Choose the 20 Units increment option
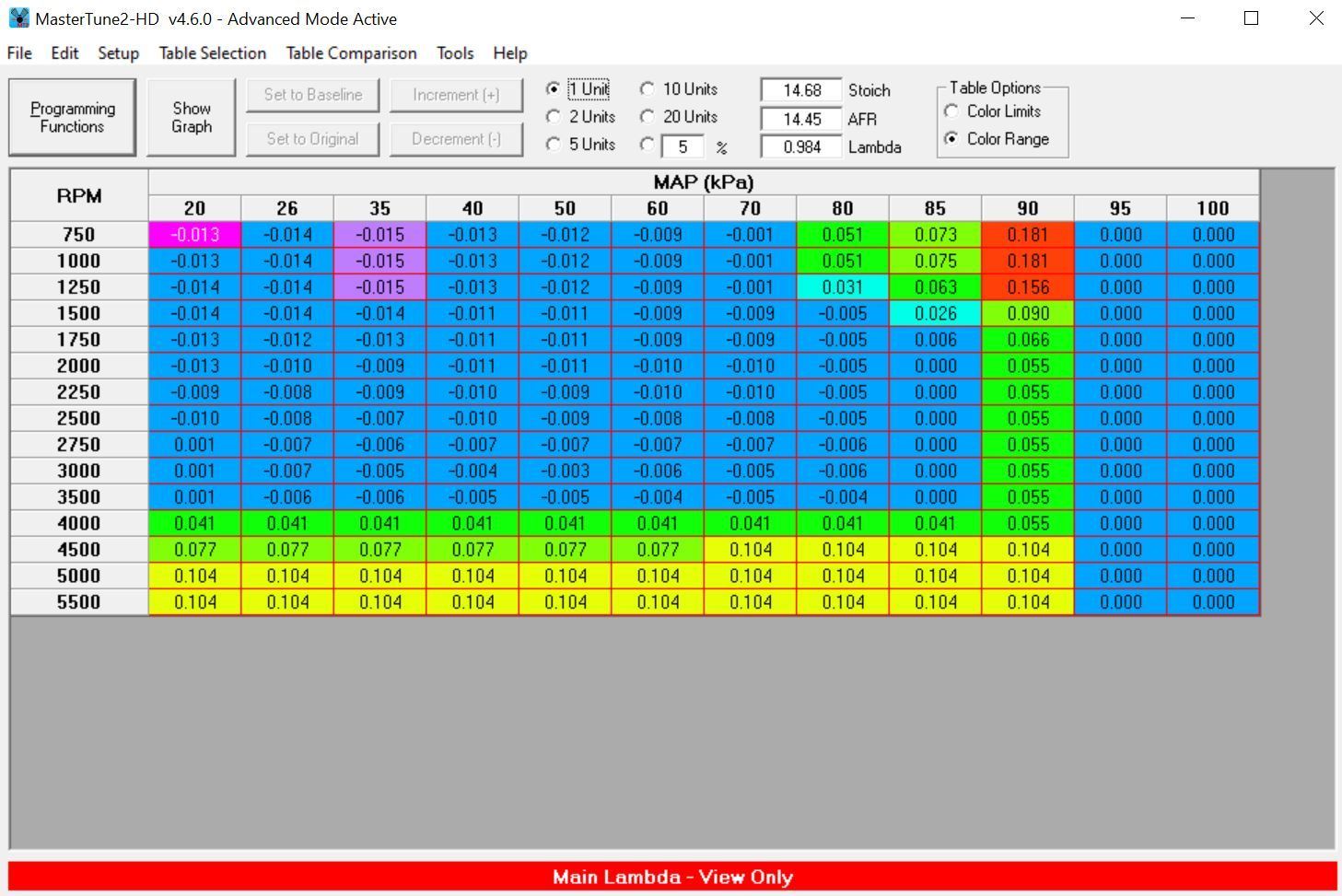The image size is (1342, 896). [648, 117]
